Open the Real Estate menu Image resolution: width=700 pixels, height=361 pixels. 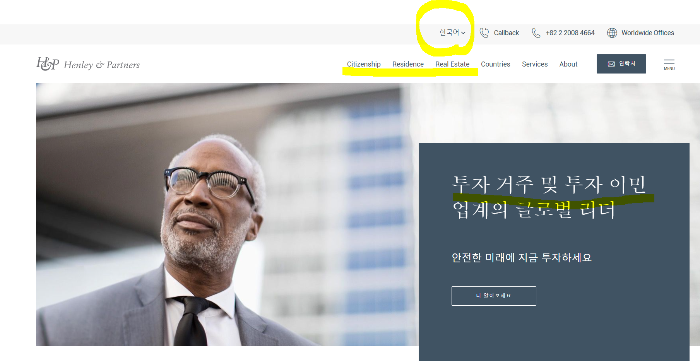452,64
